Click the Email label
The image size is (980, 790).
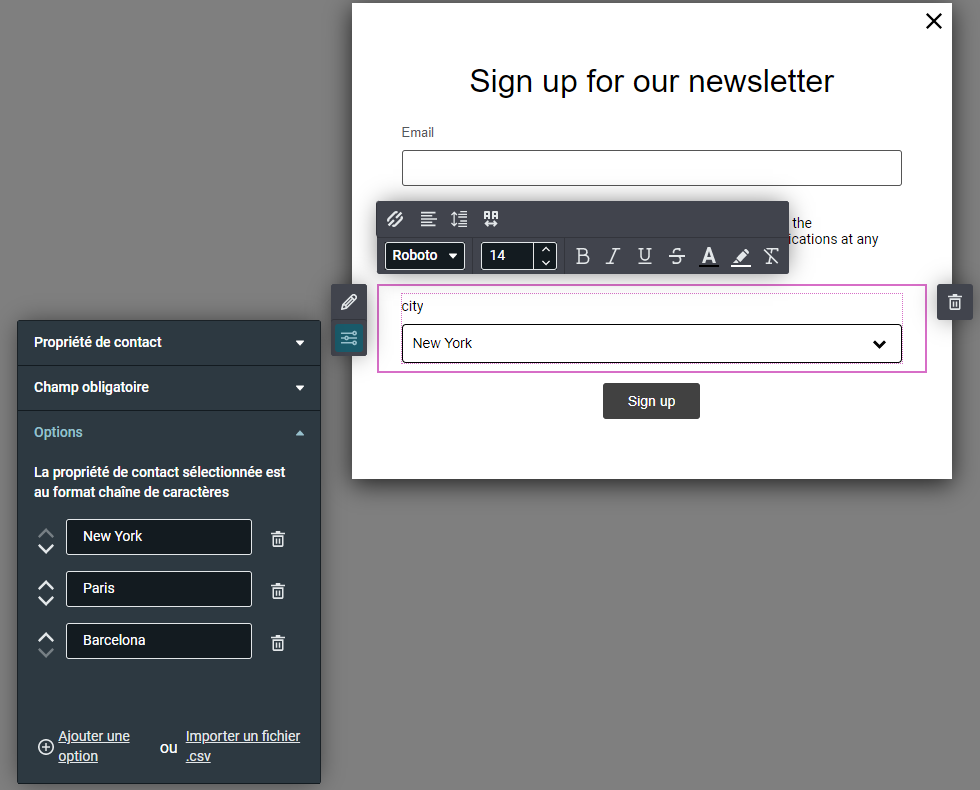pyautogui.click(x=418, y=132)
